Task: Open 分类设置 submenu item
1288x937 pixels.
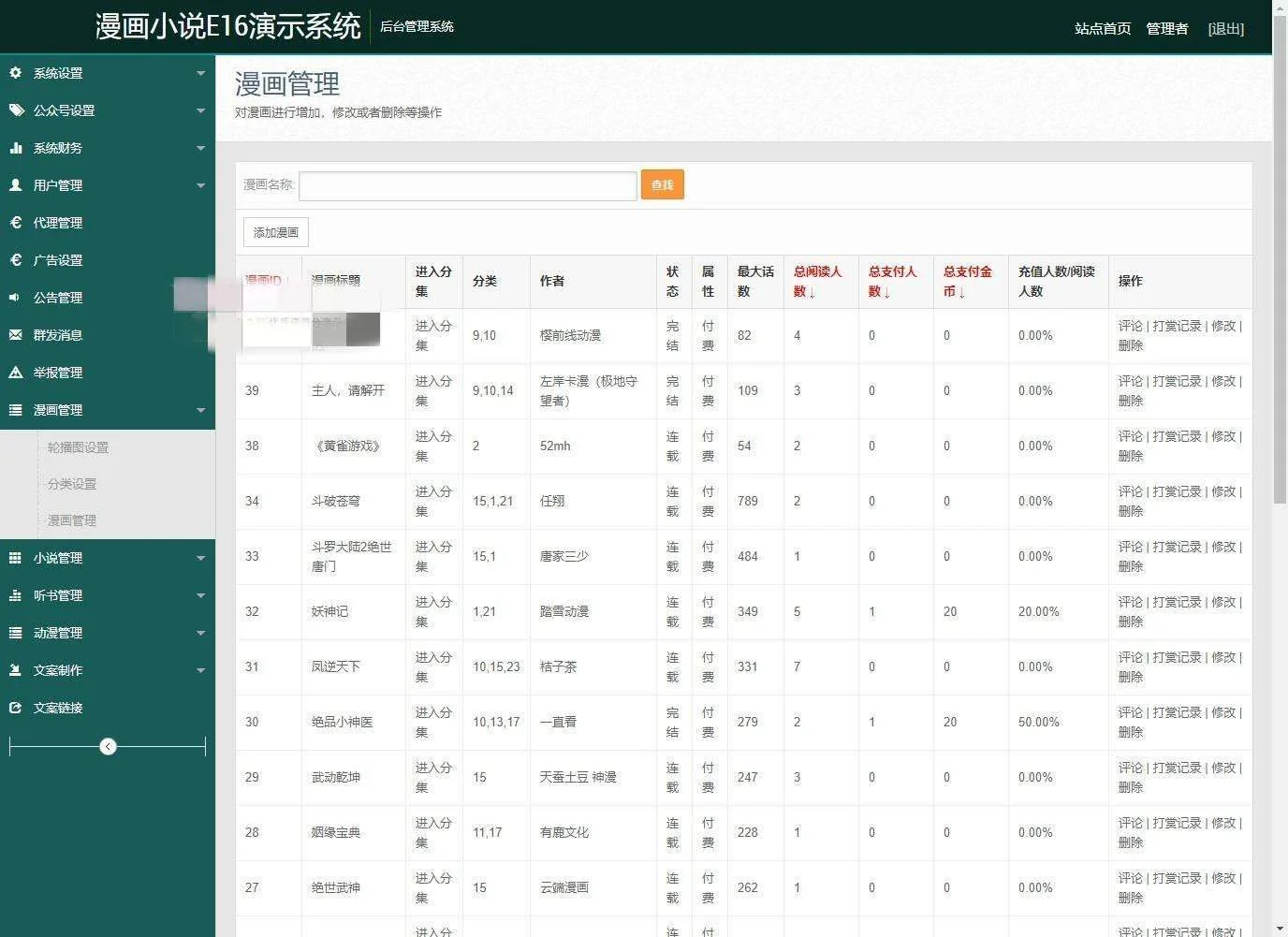Action: click(72, 484)
